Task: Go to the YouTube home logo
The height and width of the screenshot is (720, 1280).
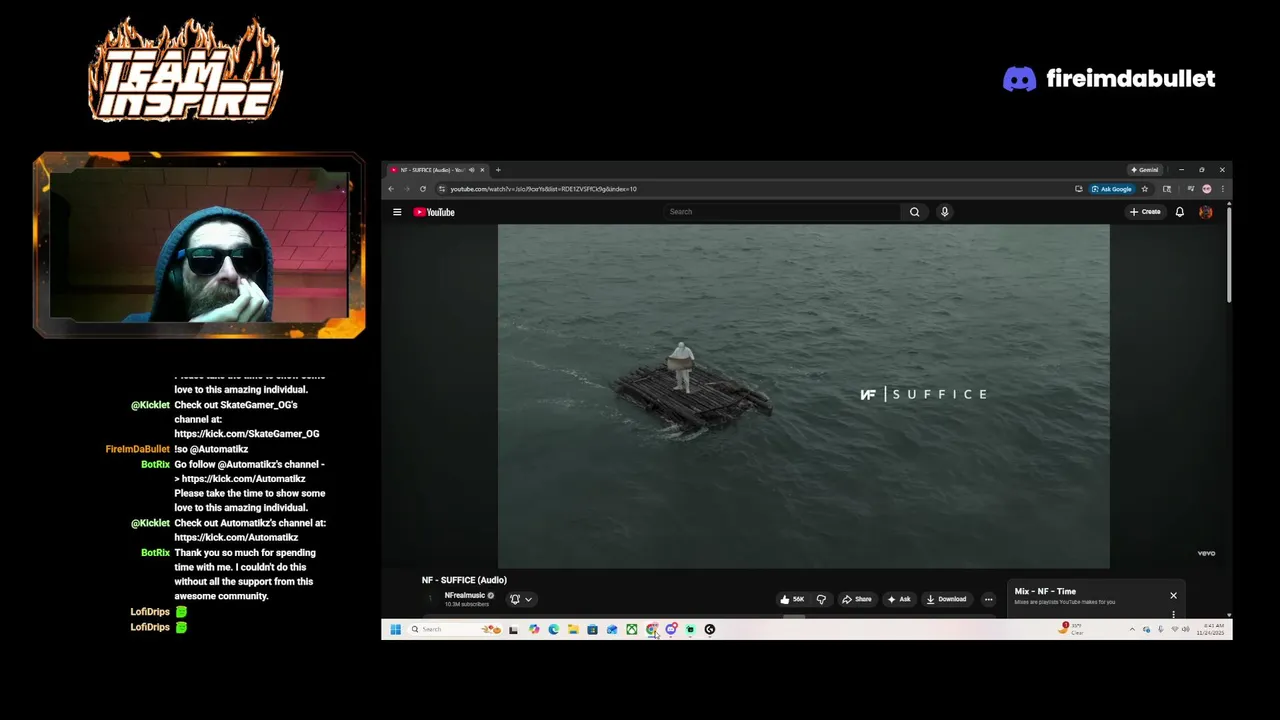Action: (x=434, y=212)
